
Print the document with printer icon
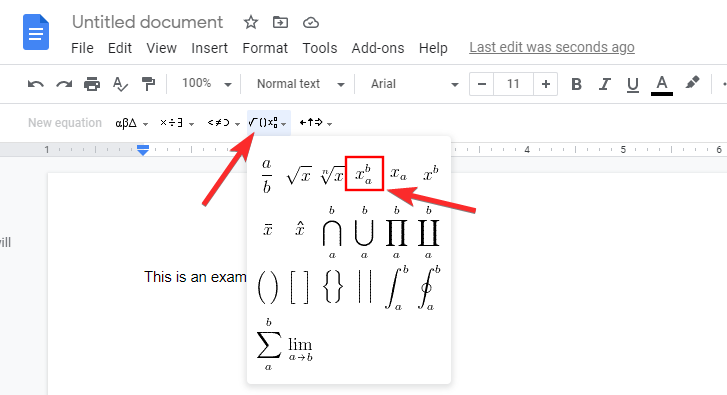point(92,84)
